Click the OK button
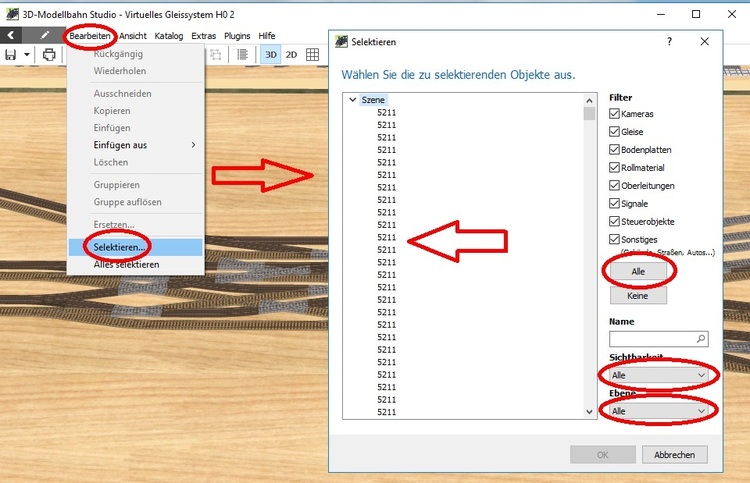 [603, 455]
